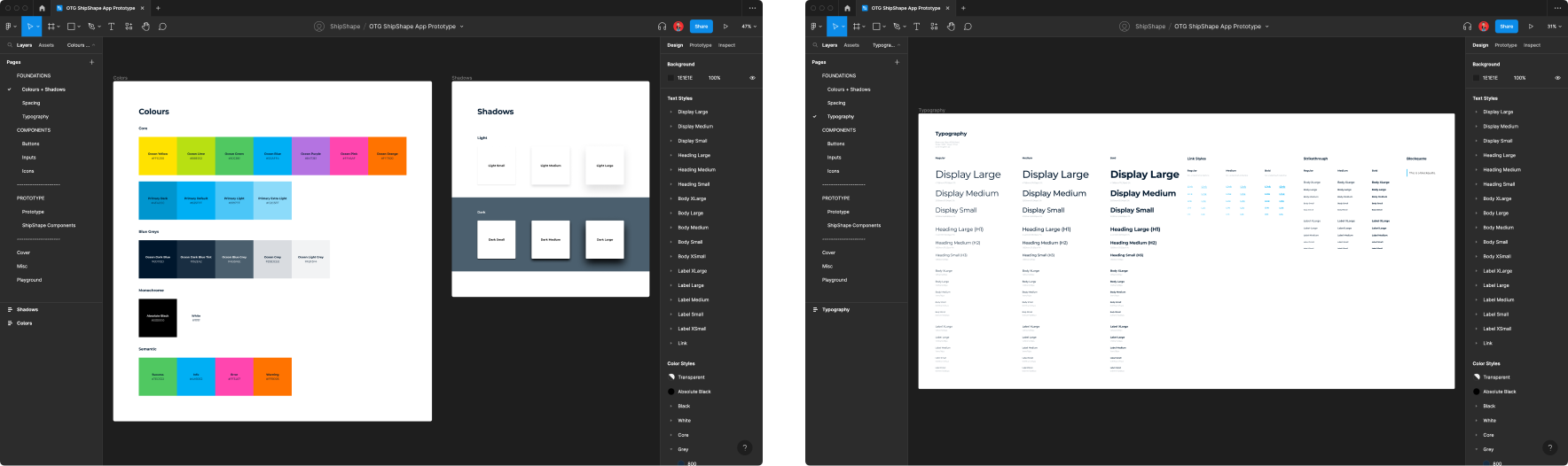Open file name dropdown in left window title
Screen dimensions: 1568x466
coord(461,27)
